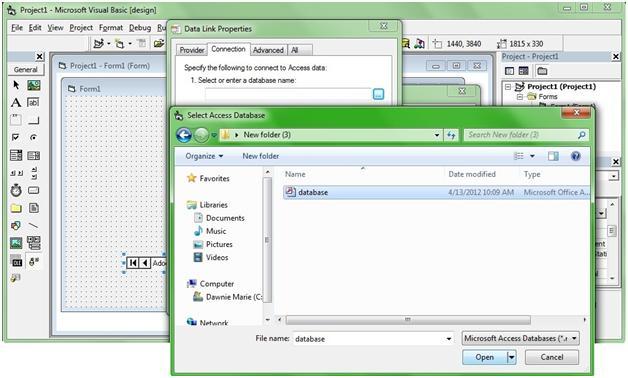Collapse the Project1 (Project1) tree node

[x=508, y=86]
